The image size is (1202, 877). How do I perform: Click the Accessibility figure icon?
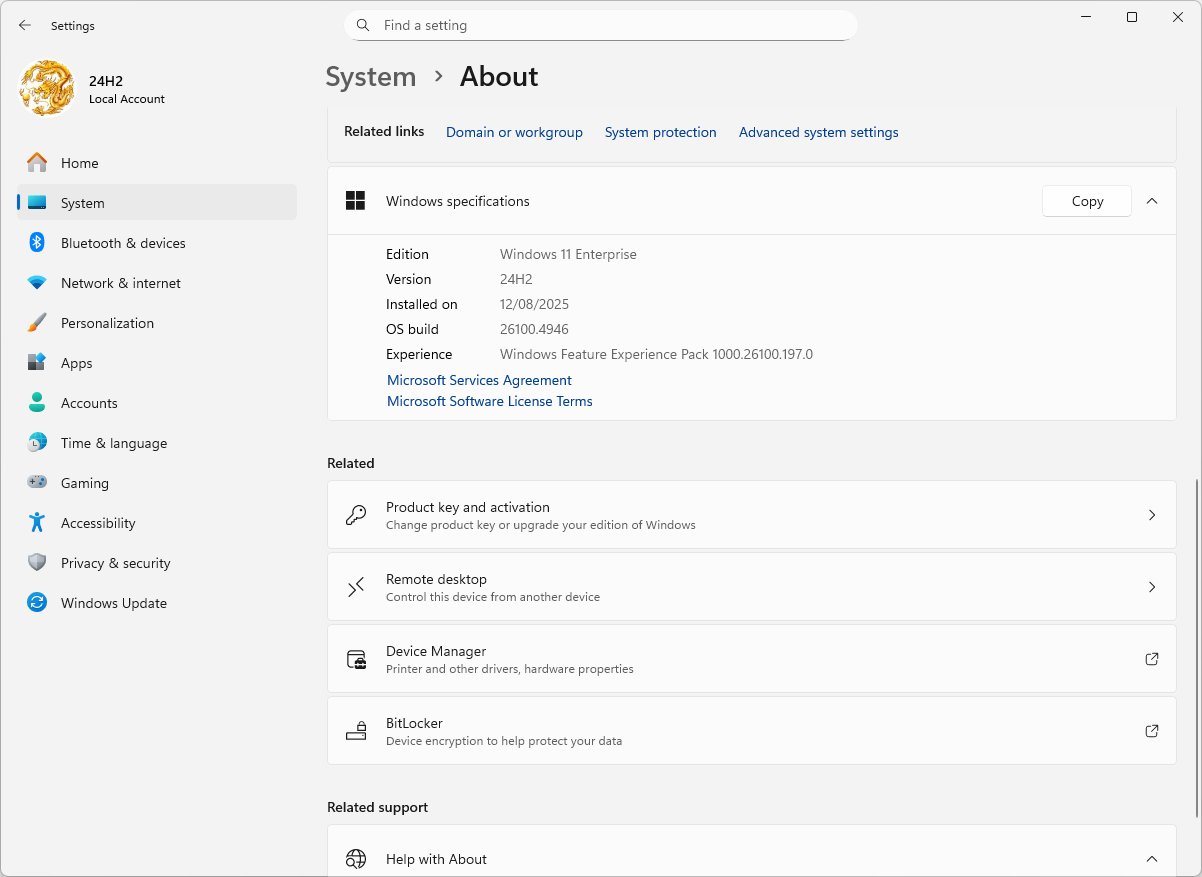click(x=37, y=523)
